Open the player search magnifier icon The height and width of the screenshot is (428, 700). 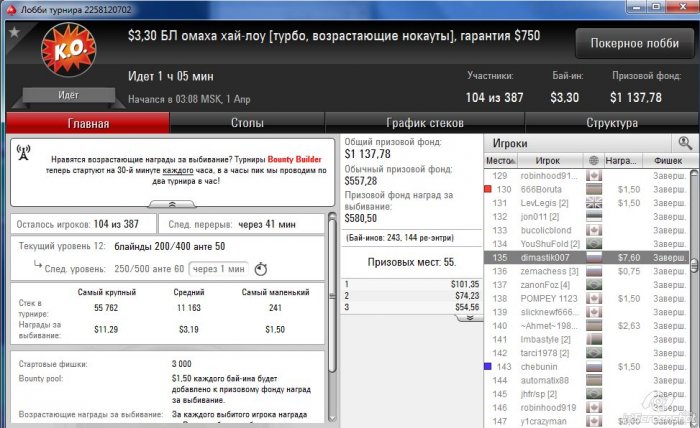tap(685, 143)
